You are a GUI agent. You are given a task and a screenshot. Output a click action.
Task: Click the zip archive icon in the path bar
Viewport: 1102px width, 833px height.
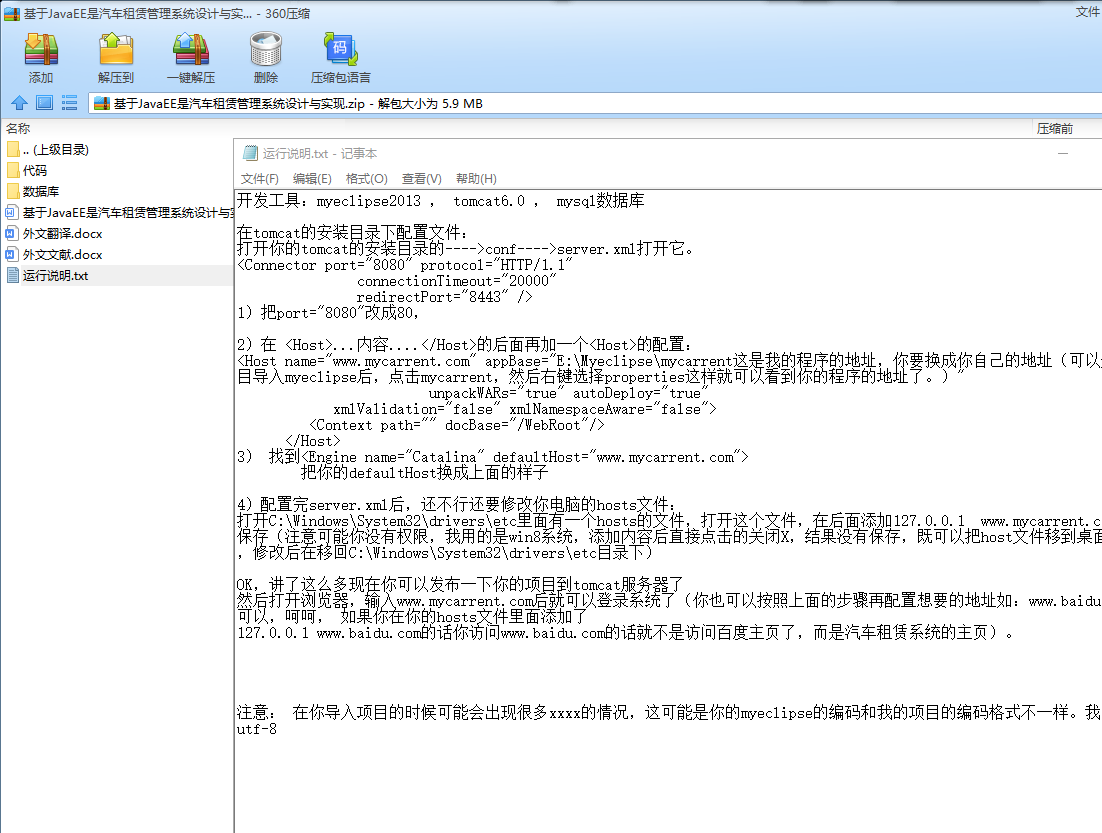102,104
